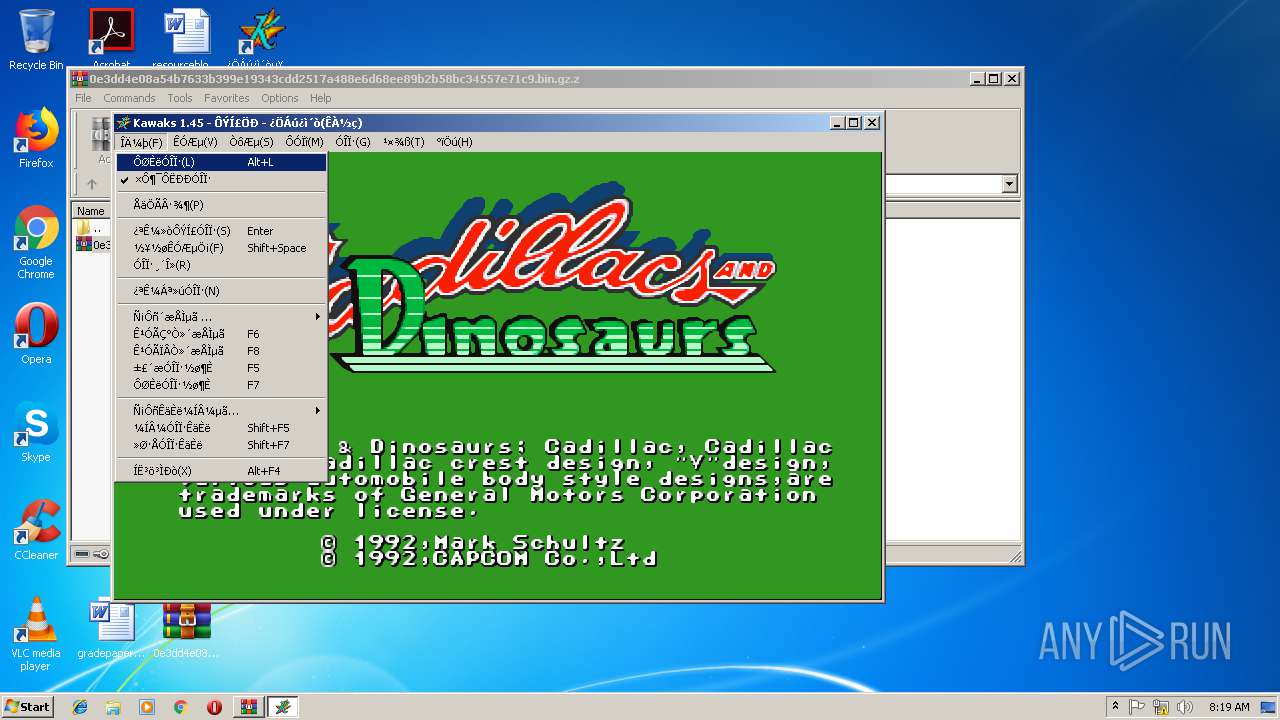This screenshot has width=1280, height=720.
Task: Launch CCleaner from desktop
Action: pos(36,530)
